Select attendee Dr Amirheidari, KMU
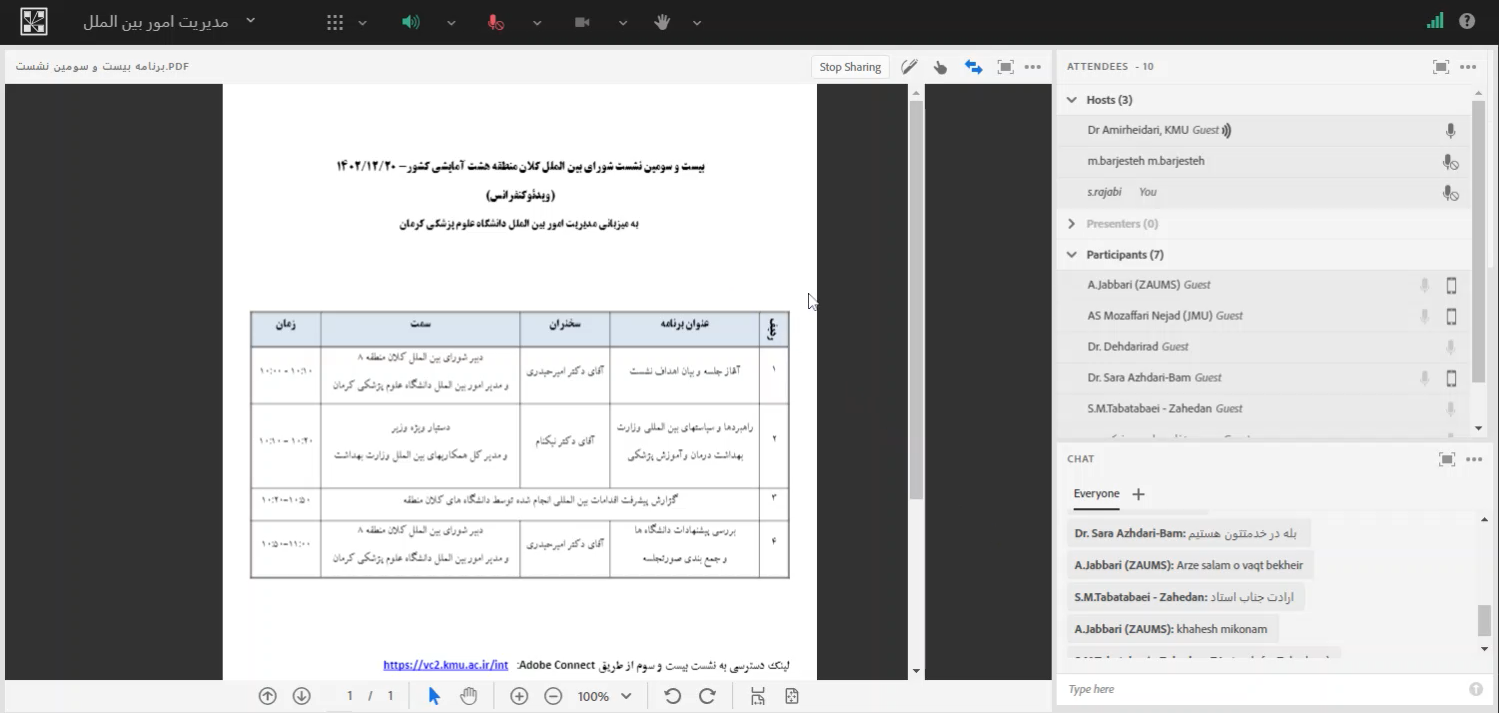1499x713 pixels. tap(1264, 131)
